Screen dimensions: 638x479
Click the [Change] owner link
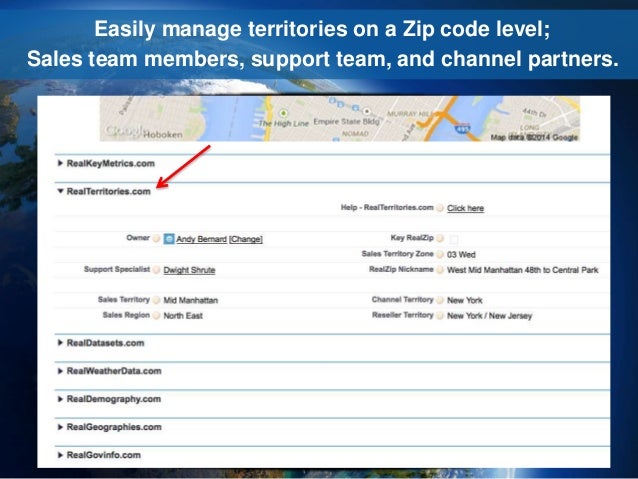click(x=246, y=239)
